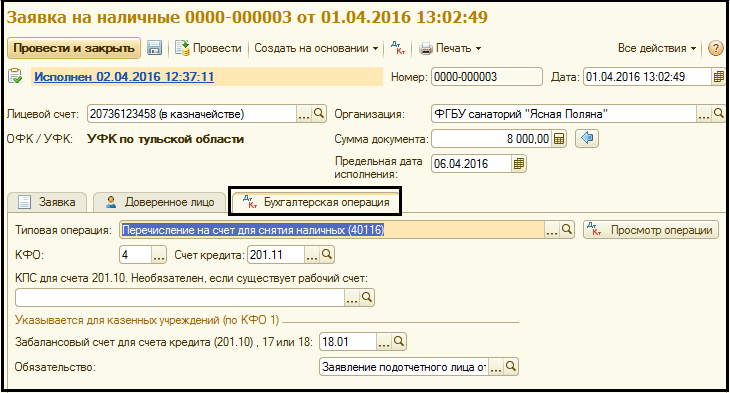Click the floppy disk save icon
Viewport: 730px width, 393px height.
[155, 48]
